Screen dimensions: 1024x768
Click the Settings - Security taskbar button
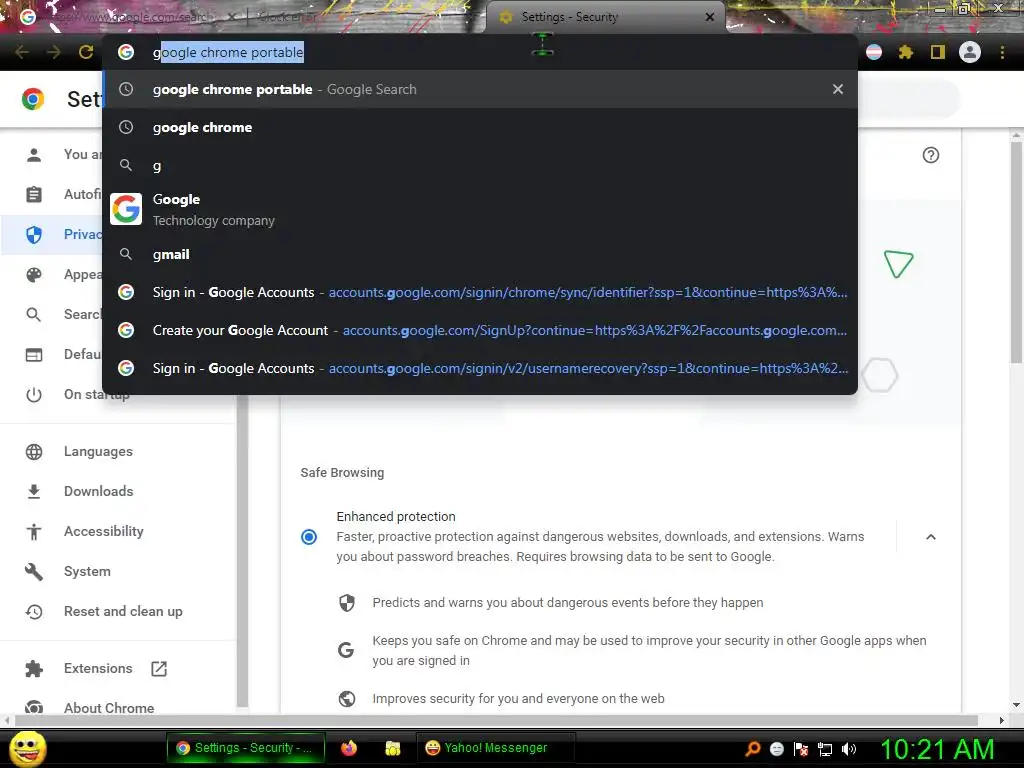coord(246,748)
